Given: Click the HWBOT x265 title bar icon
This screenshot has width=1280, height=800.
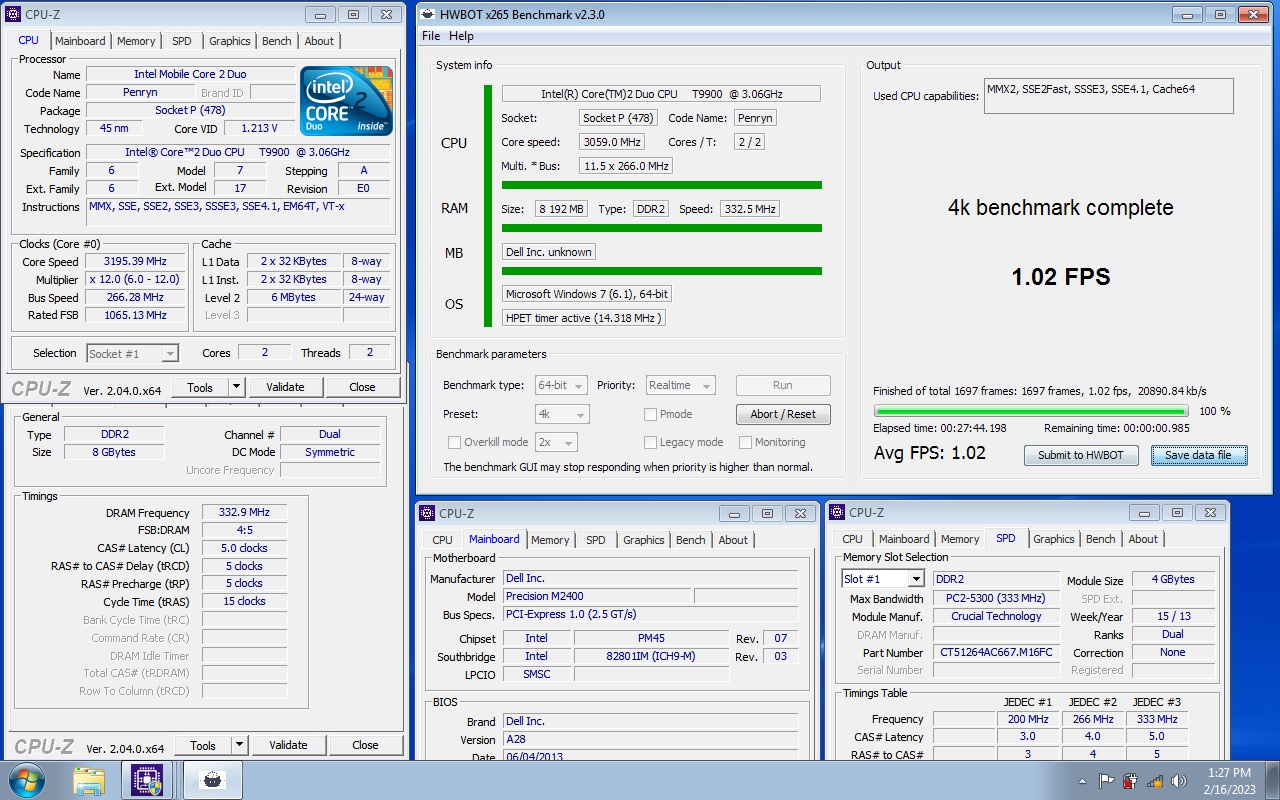Looking at the screenshot, I should [x=427, y=15].
